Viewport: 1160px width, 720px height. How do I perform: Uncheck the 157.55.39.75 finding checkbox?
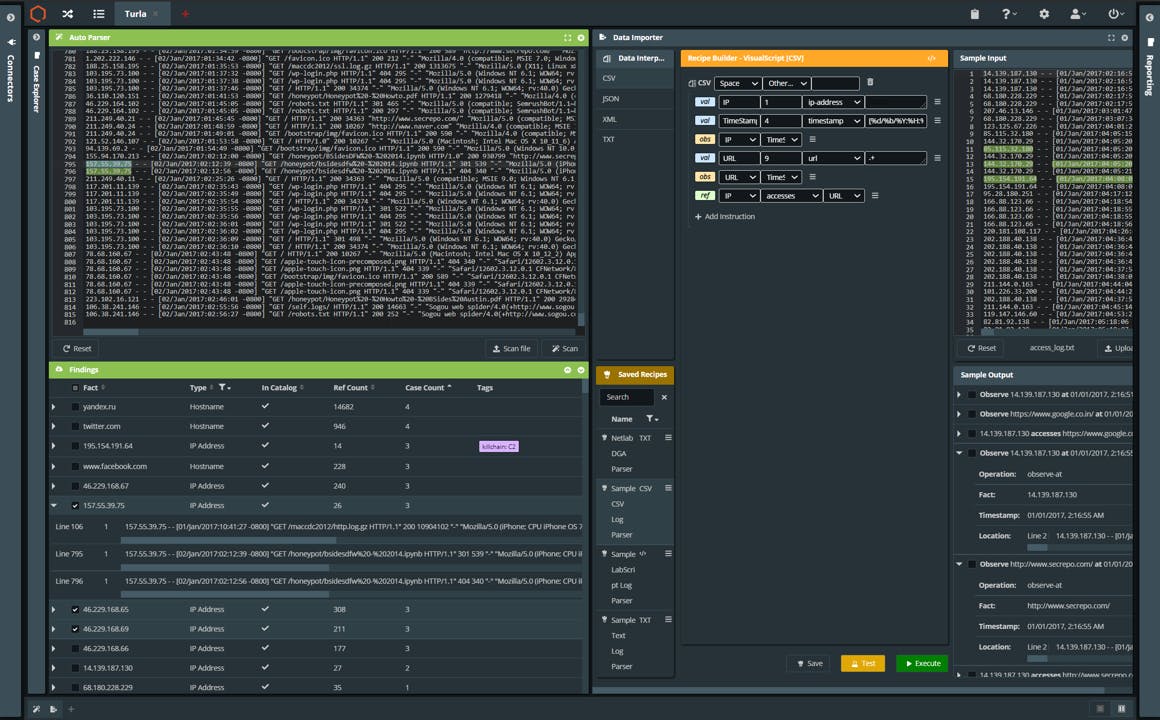pos(75,506)
